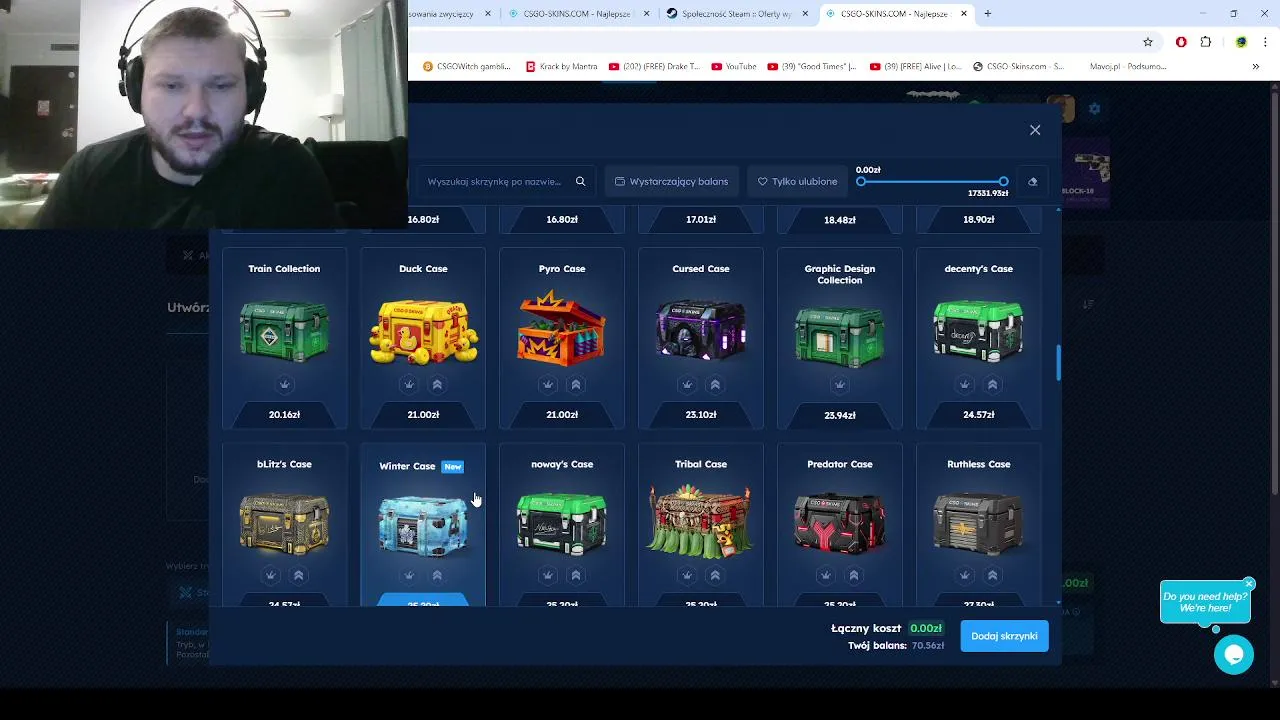Click the crown icon on Duck Case card

(409, 384)
